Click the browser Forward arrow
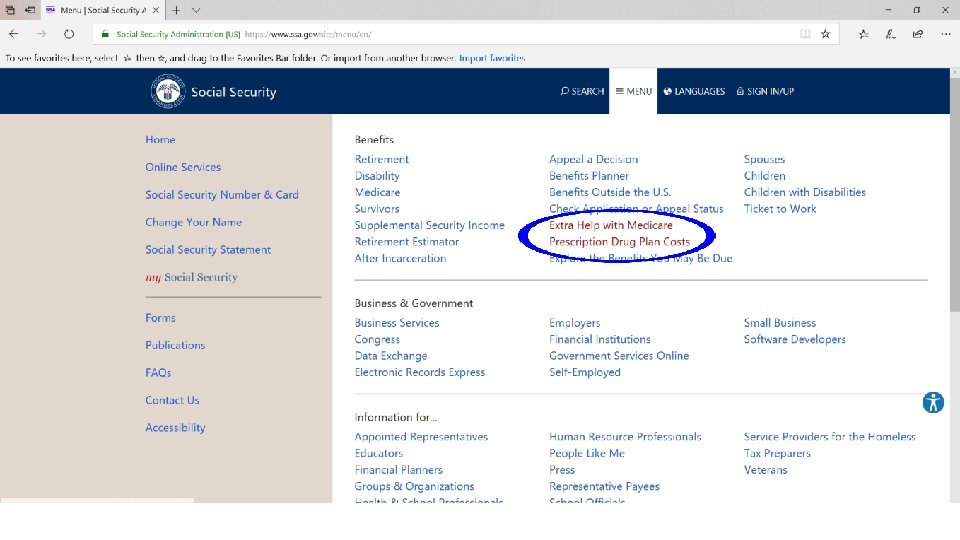The image size is (960, 540). click(x=41, y=34)
